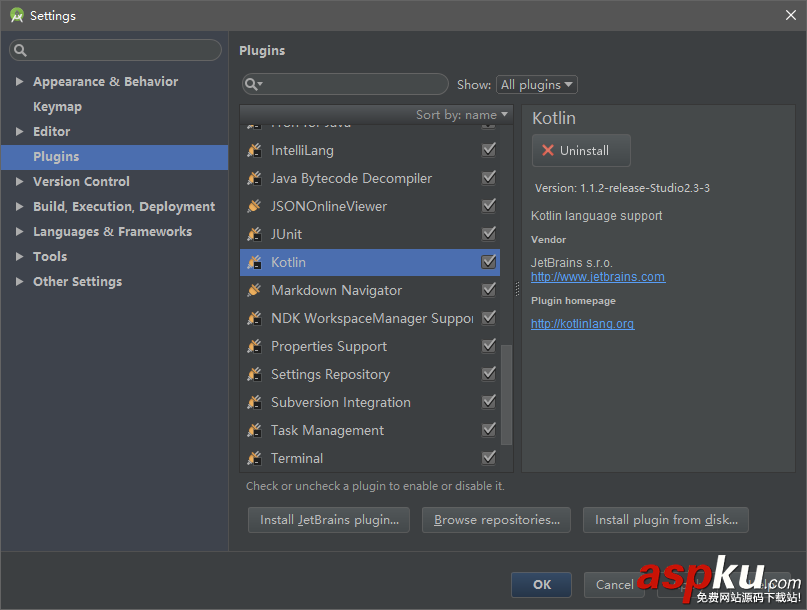The height and width of the screenshot is (610, 807).
Task: Click the Terminal plugin icon
Action: [x=254, y=458]
